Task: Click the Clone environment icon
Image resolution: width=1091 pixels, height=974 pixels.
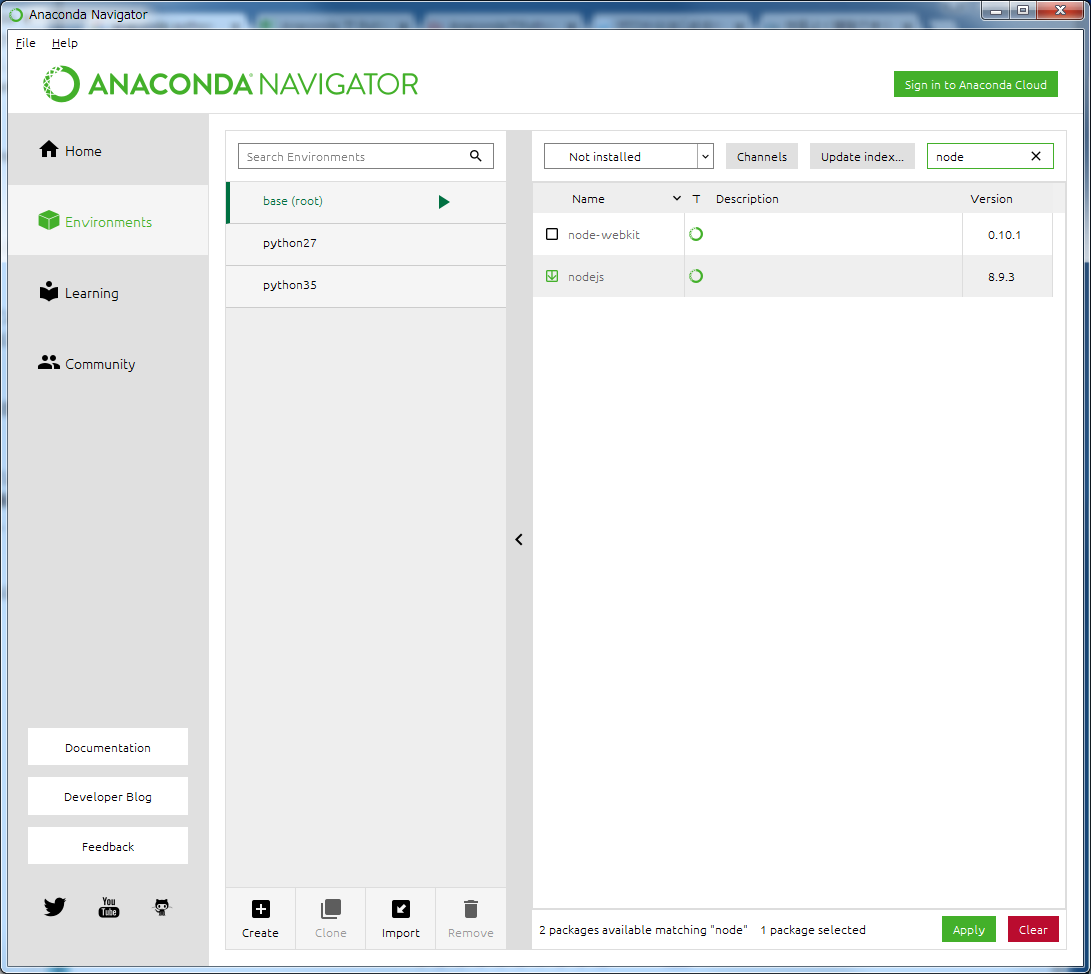Action: pyautogui.click(x=331, y=918)
